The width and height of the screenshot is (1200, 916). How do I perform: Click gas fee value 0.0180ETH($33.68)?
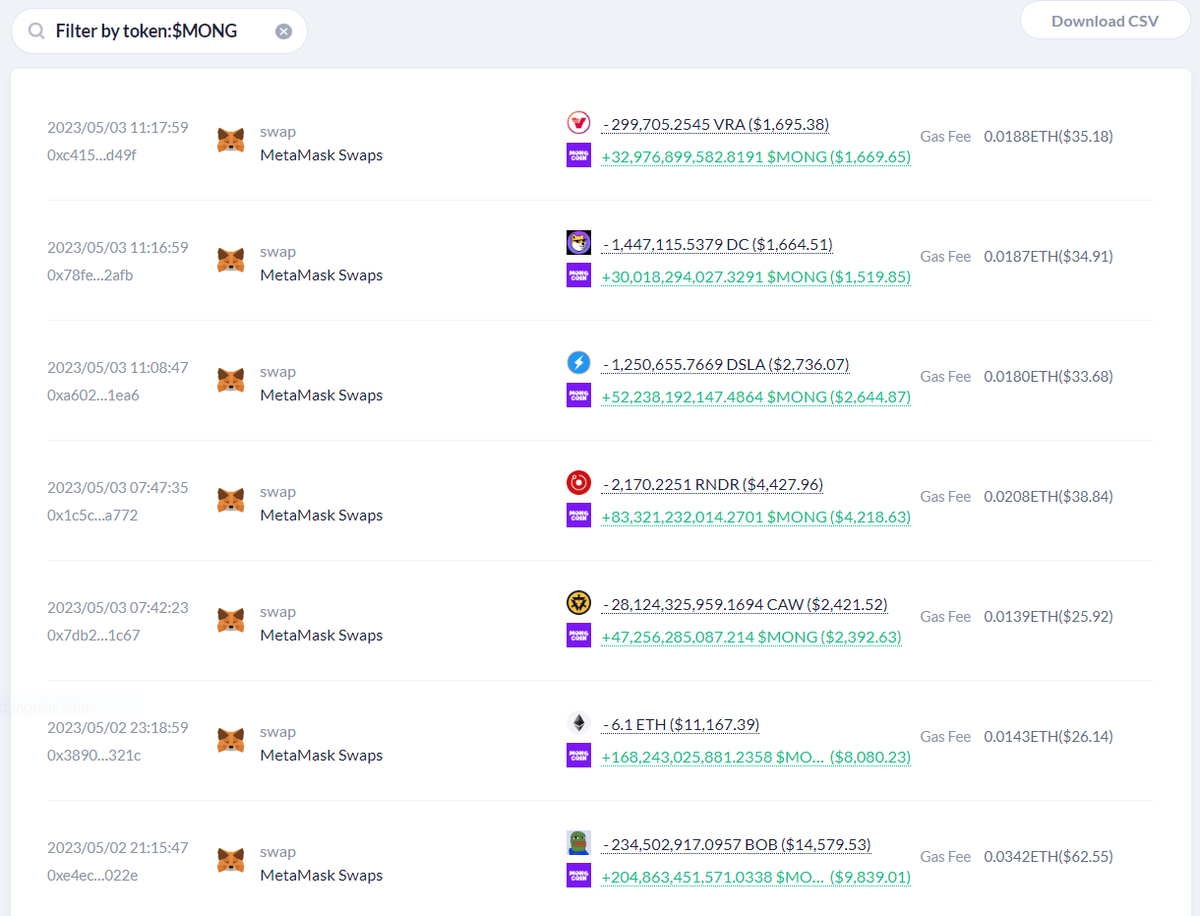pos(1048,376)
